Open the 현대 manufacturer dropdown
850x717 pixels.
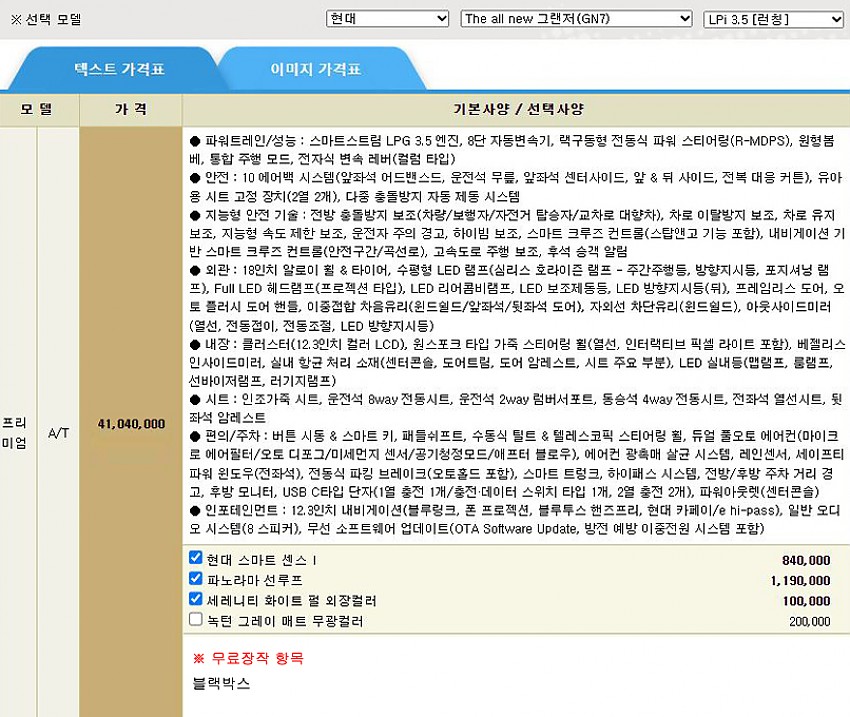388,19
